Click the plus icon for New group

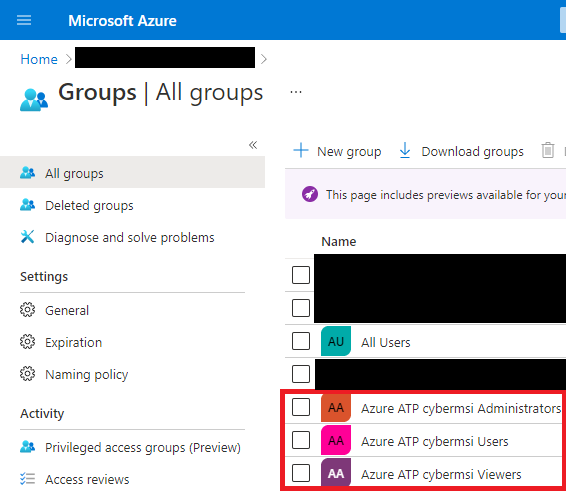(301, 151)
